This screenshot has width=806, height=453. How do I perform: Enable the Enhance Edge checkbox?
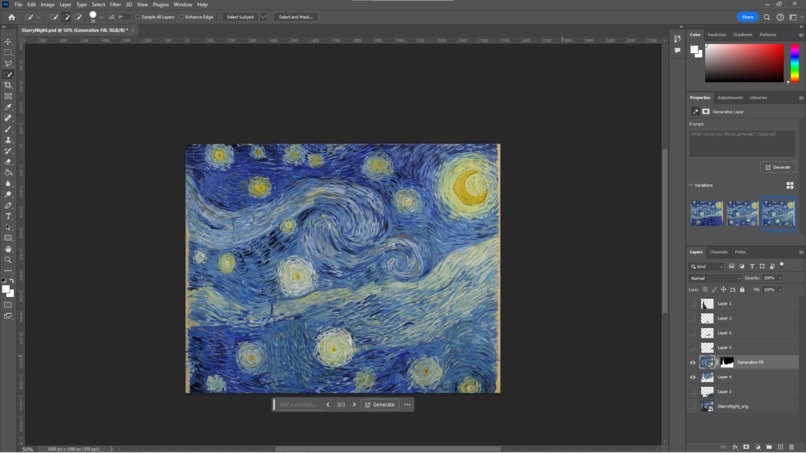181,17
